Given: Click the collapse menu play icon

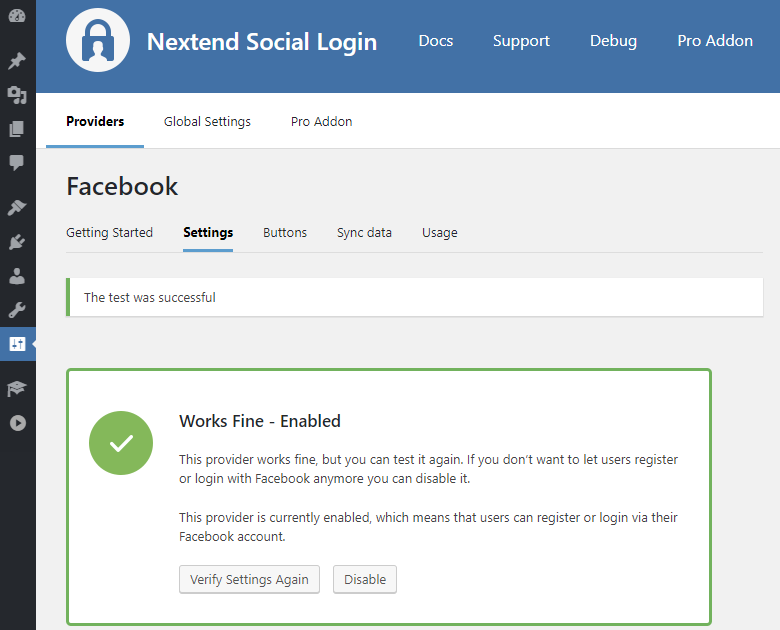Looking at the screenshot, I should pos(17,423).
